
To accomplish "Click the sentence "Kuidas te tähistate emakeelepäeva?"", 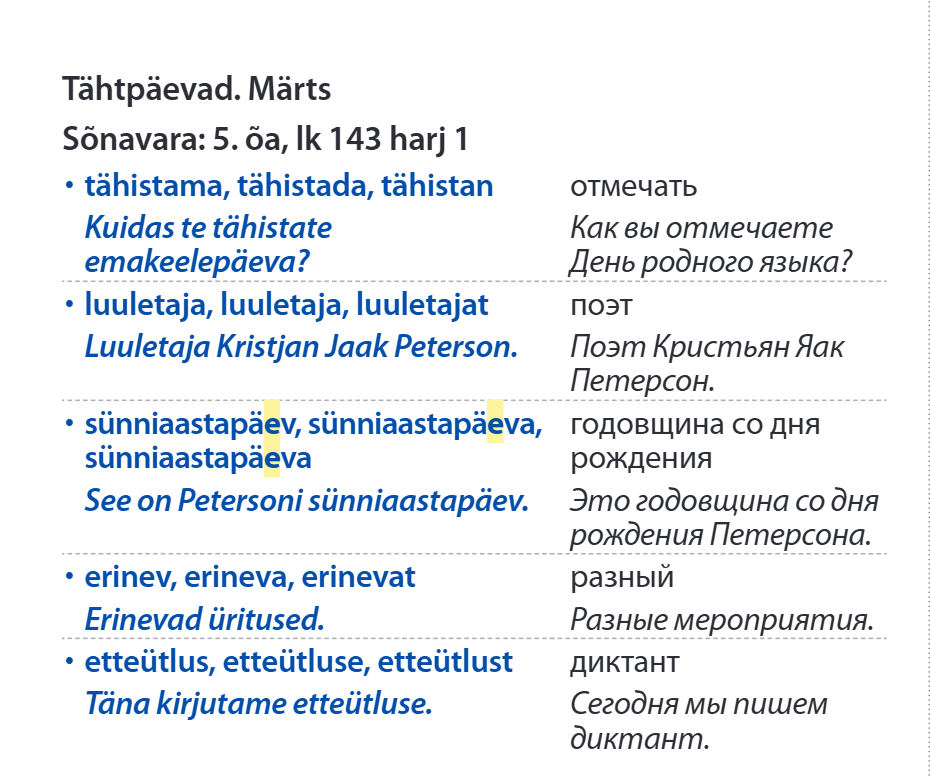I will click(208, 245).
